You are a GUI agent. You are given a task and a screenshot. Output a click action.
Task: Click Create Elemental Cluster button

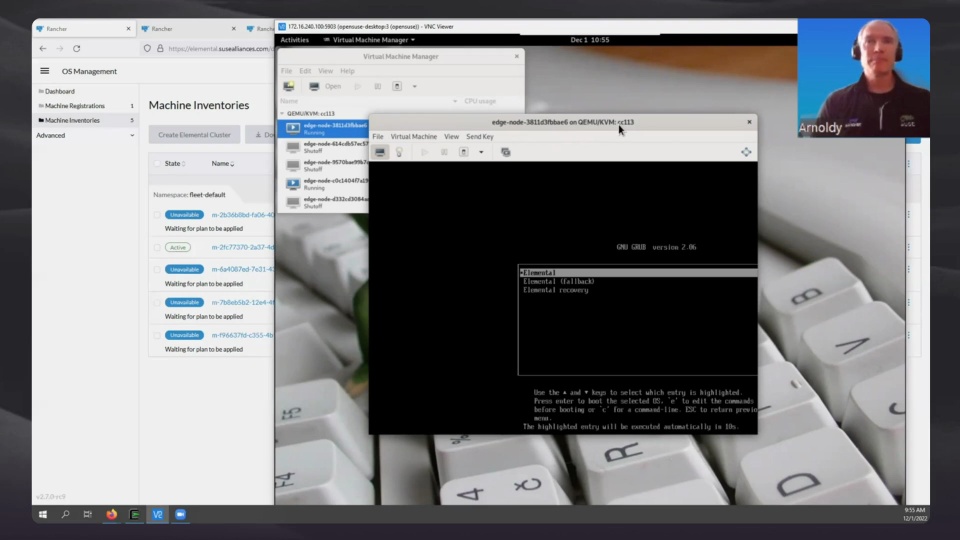(x=194, y=135)
